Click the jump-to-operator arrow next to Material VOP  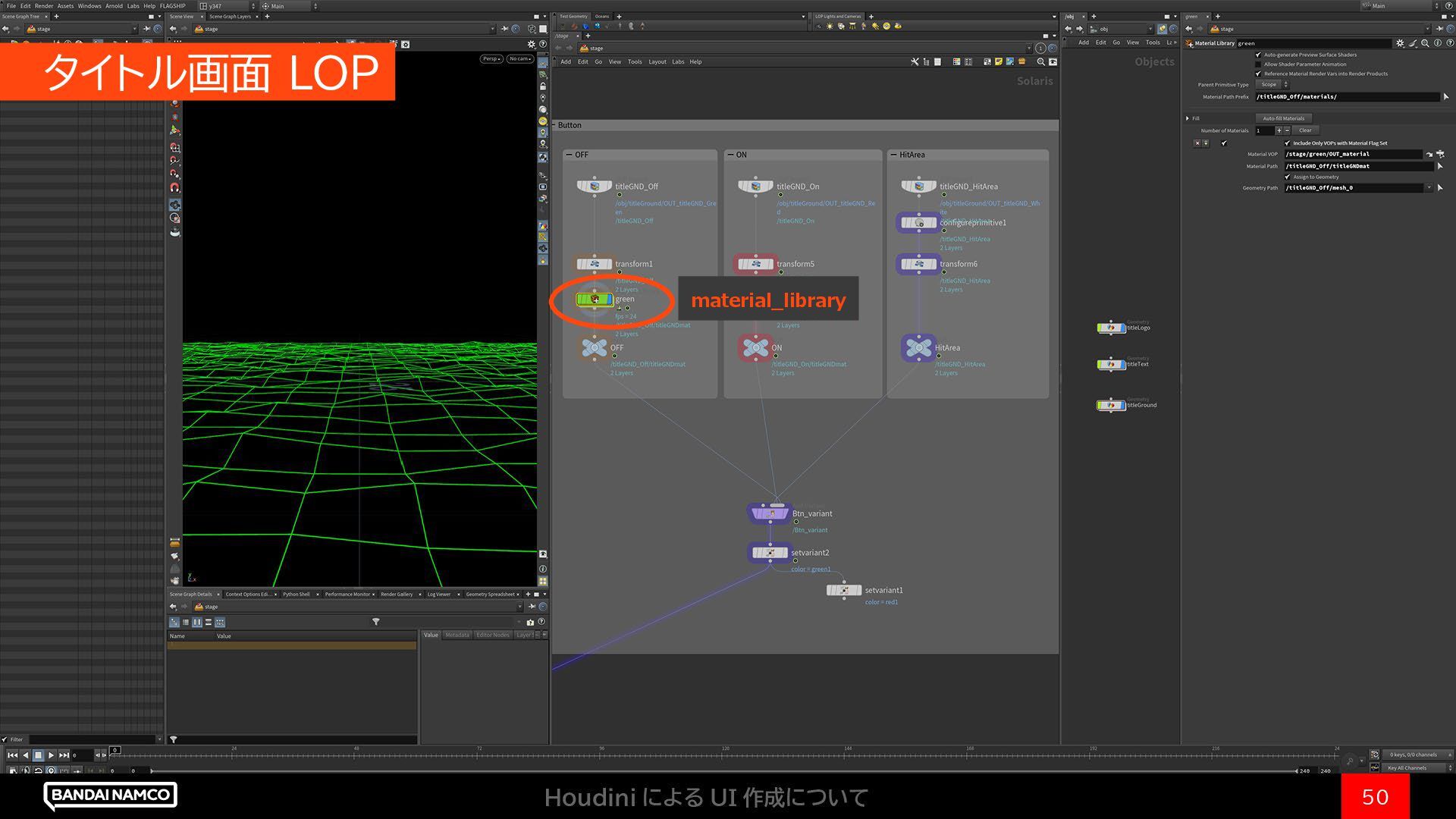click(1429, 154)
